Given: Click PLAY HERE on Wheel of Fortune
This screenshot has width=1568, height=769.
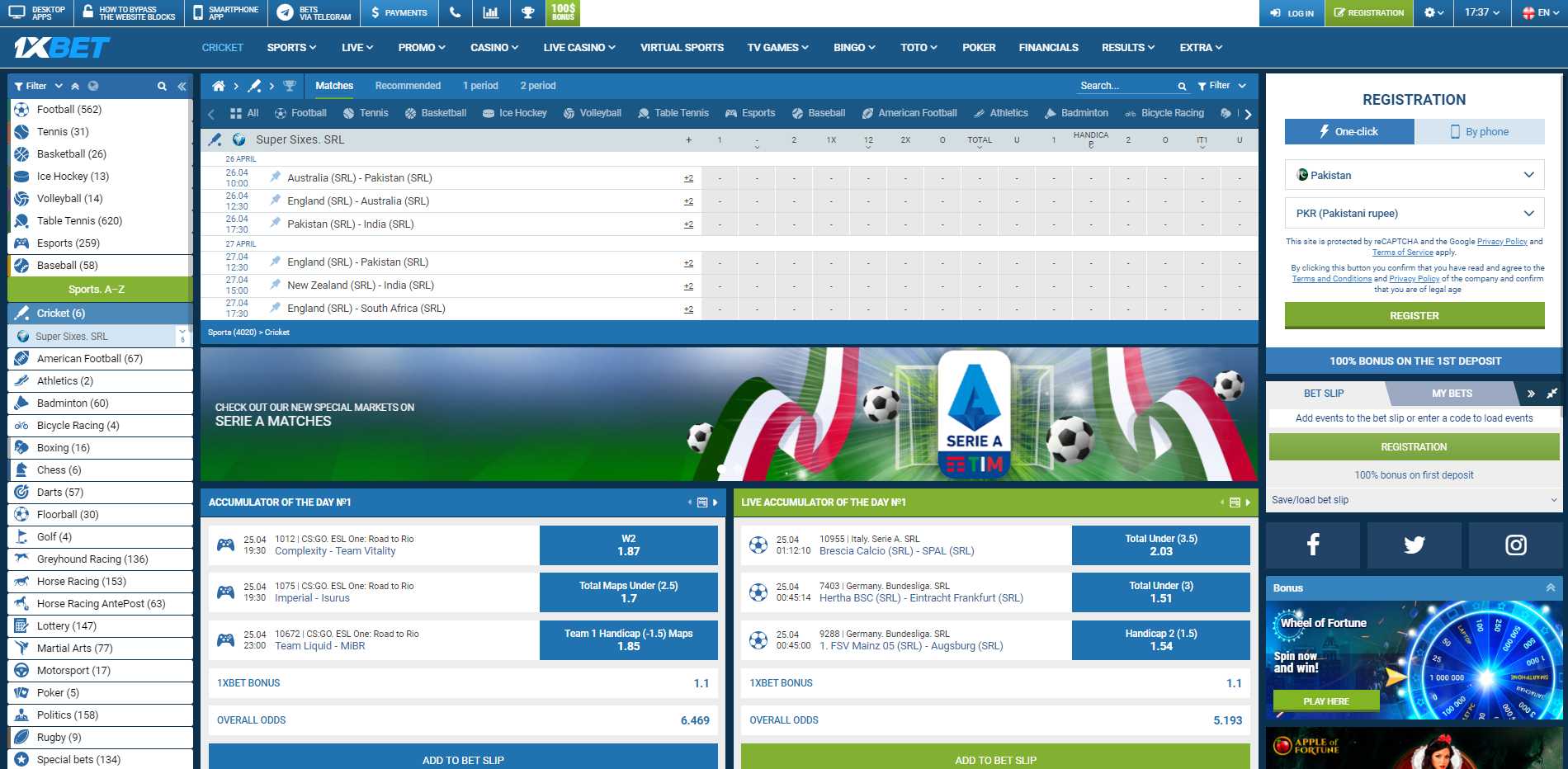Looking at the screenshot, I should (1326, 701).
